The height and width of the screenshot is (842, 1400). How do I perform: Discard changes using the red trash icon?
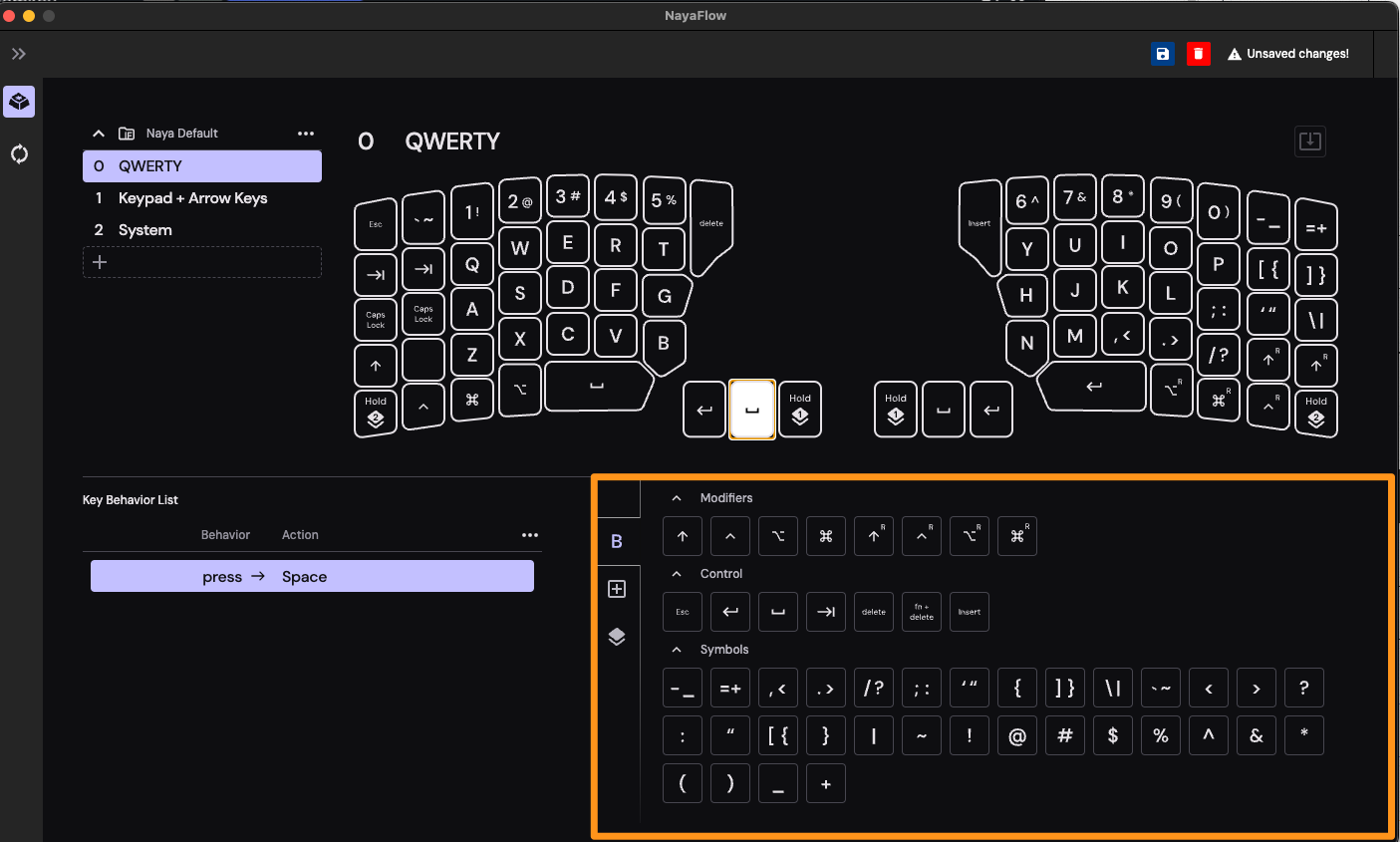coord(1199,54)
